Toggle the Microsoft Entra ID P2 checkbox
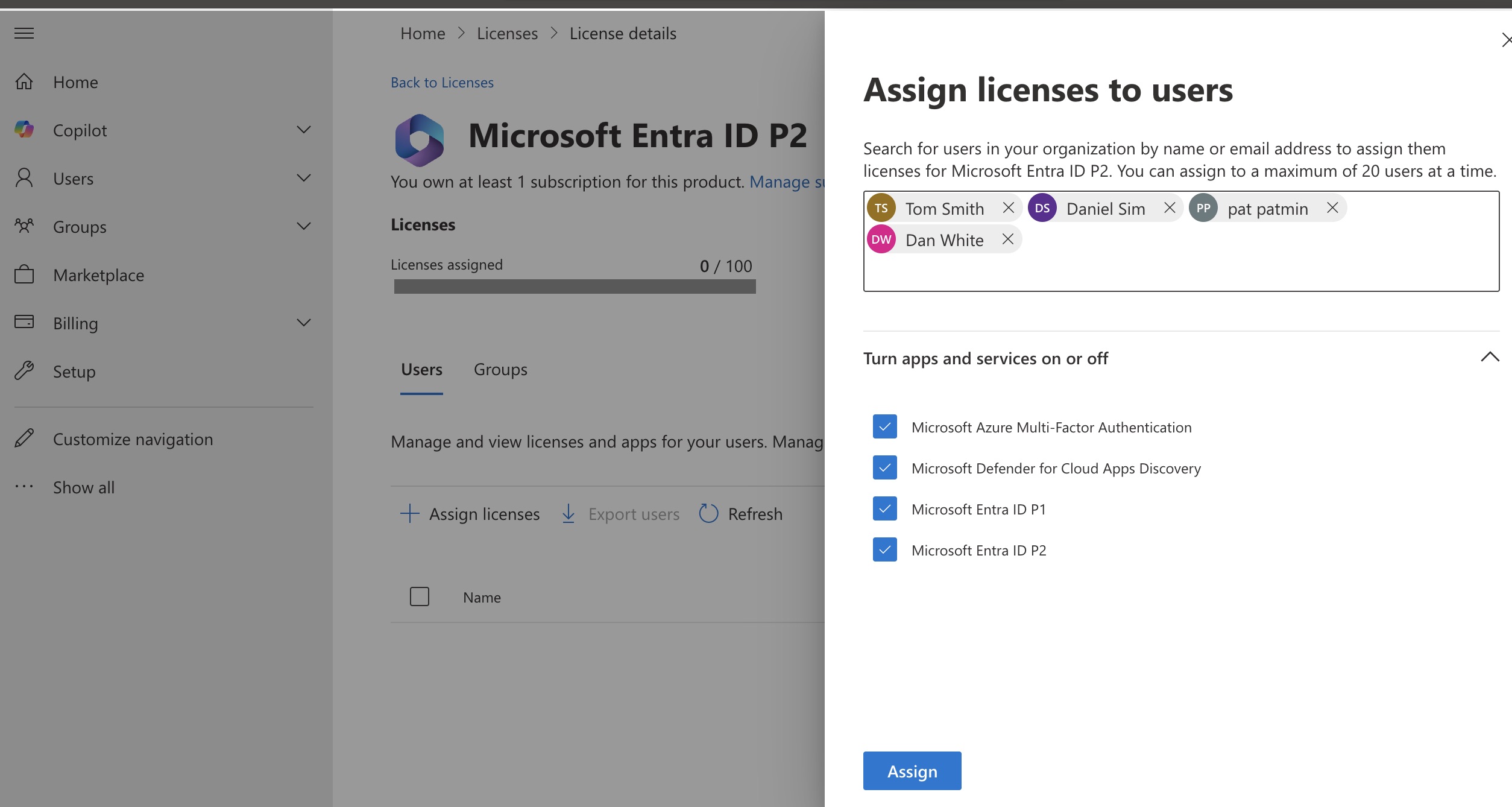Image resolution: width=1512 pixels, height=807 pixels. (x=885, y=549)
